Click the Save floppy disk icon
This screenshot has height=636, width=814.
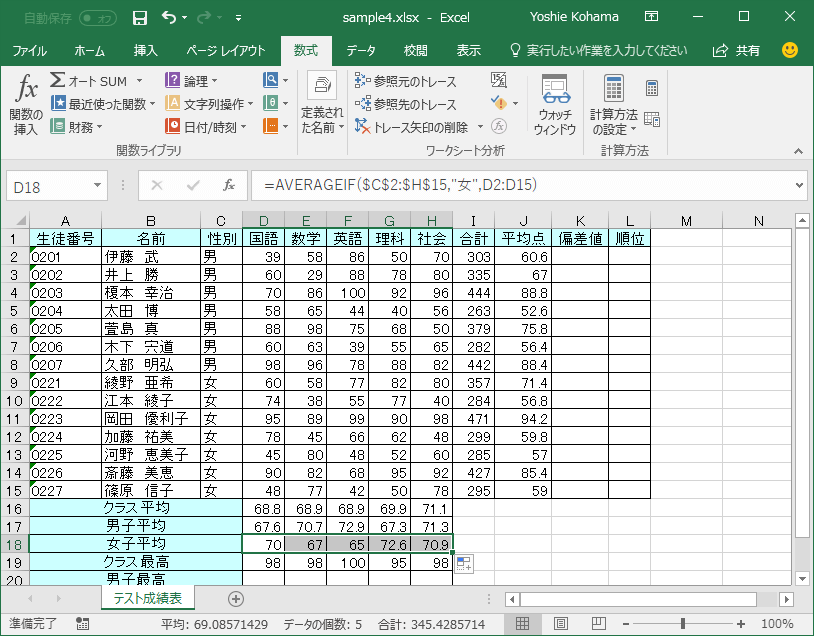coord(140,18)
